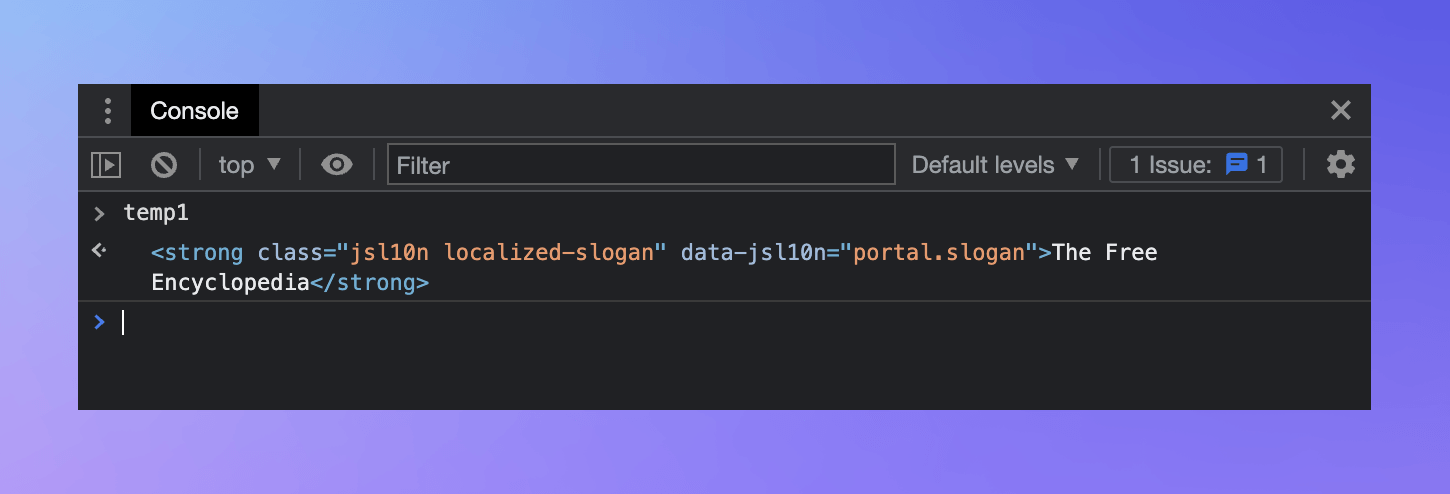The height and width of the screenshot is (494, 1450).
Task: Close the DevTools drawer
Action: pyautogui.click(x=1340, y=111)
